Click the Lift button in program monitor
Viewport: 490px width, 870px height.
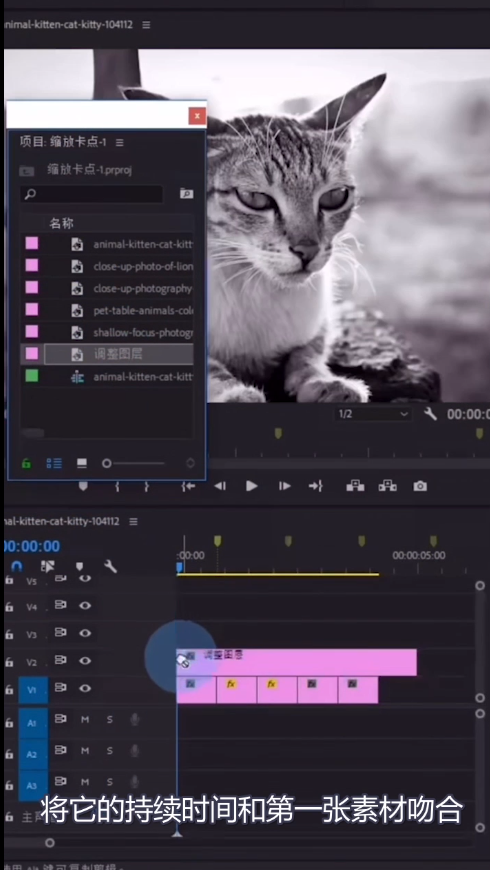point(355,486)
